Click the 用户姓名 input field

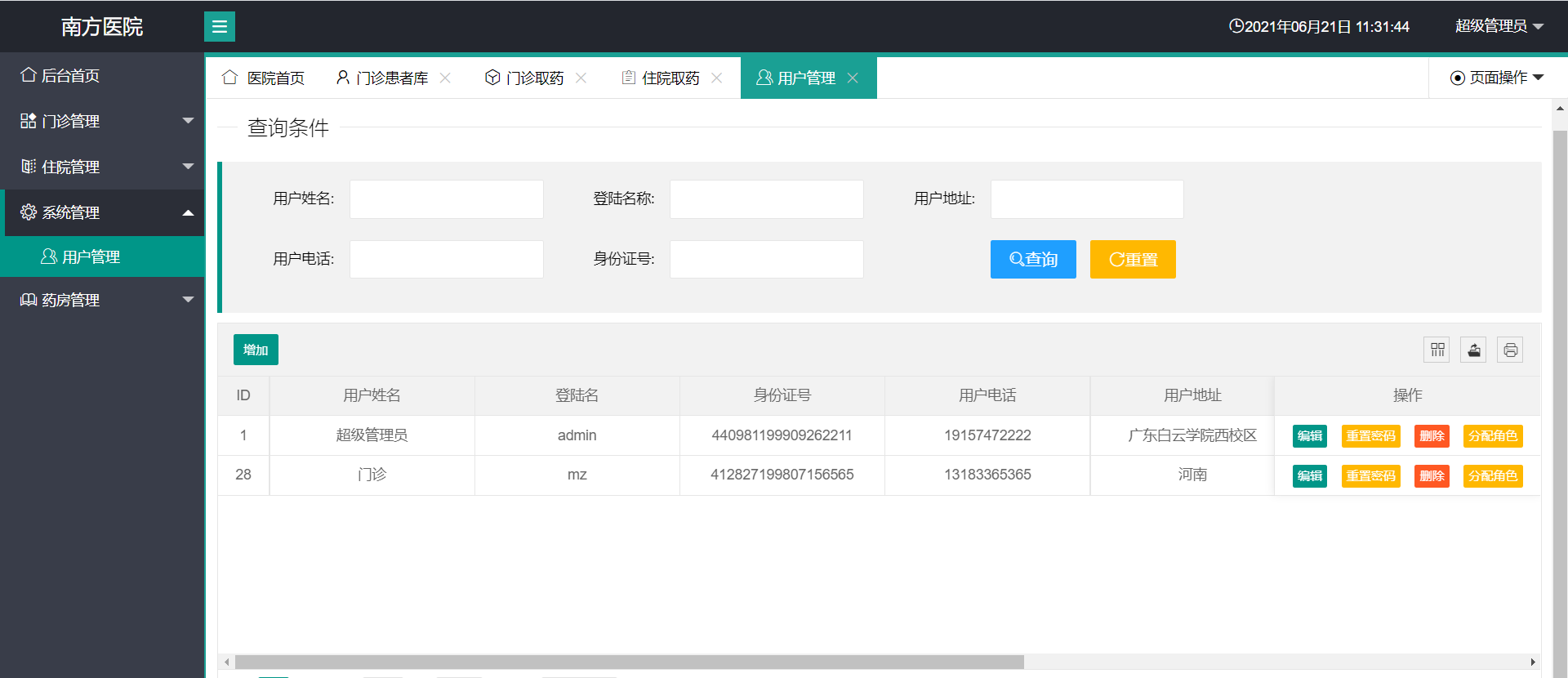tap(447, 199)
